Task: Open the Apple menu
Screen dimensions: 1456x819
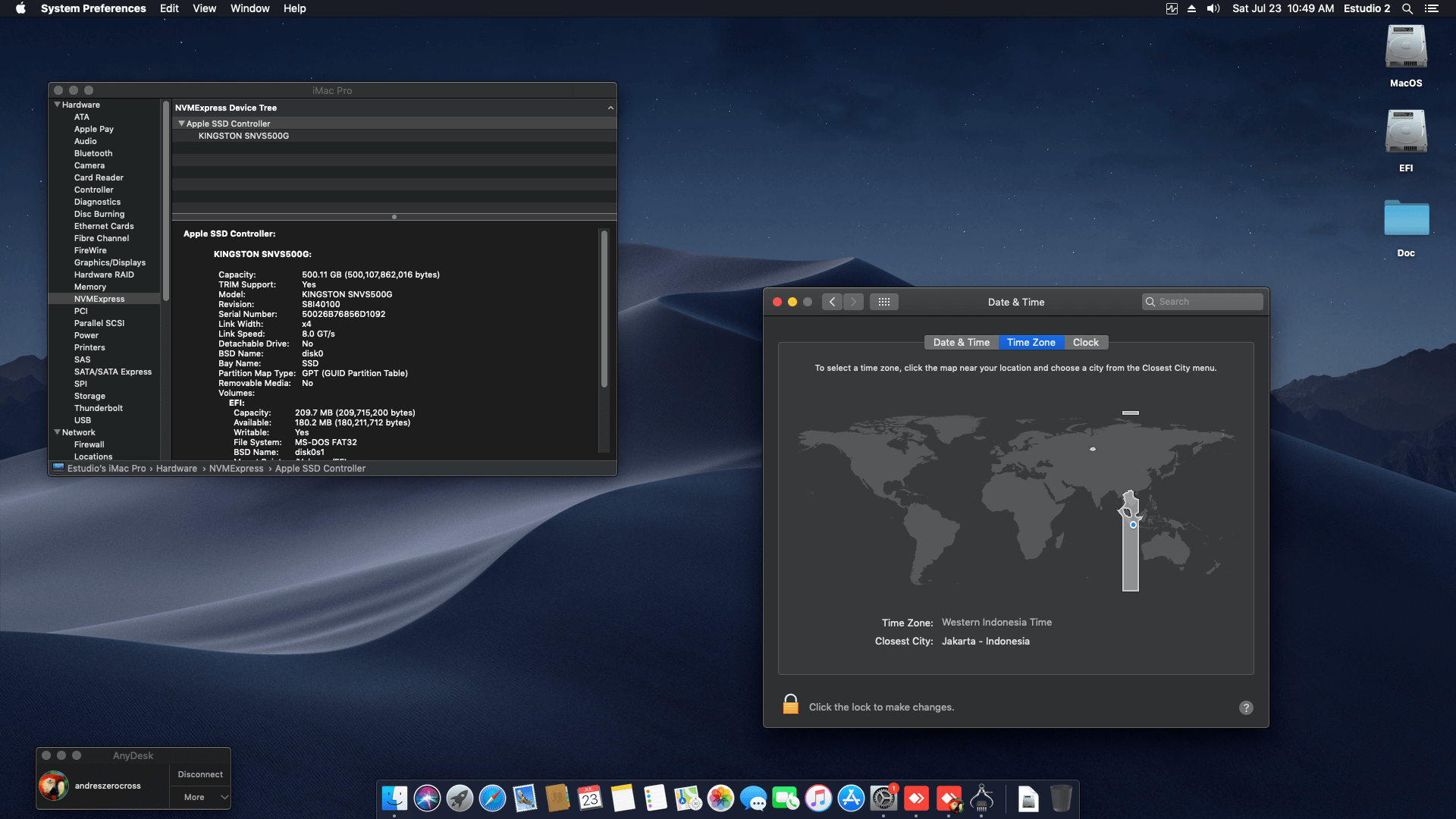Action: (x=20, y=8)
